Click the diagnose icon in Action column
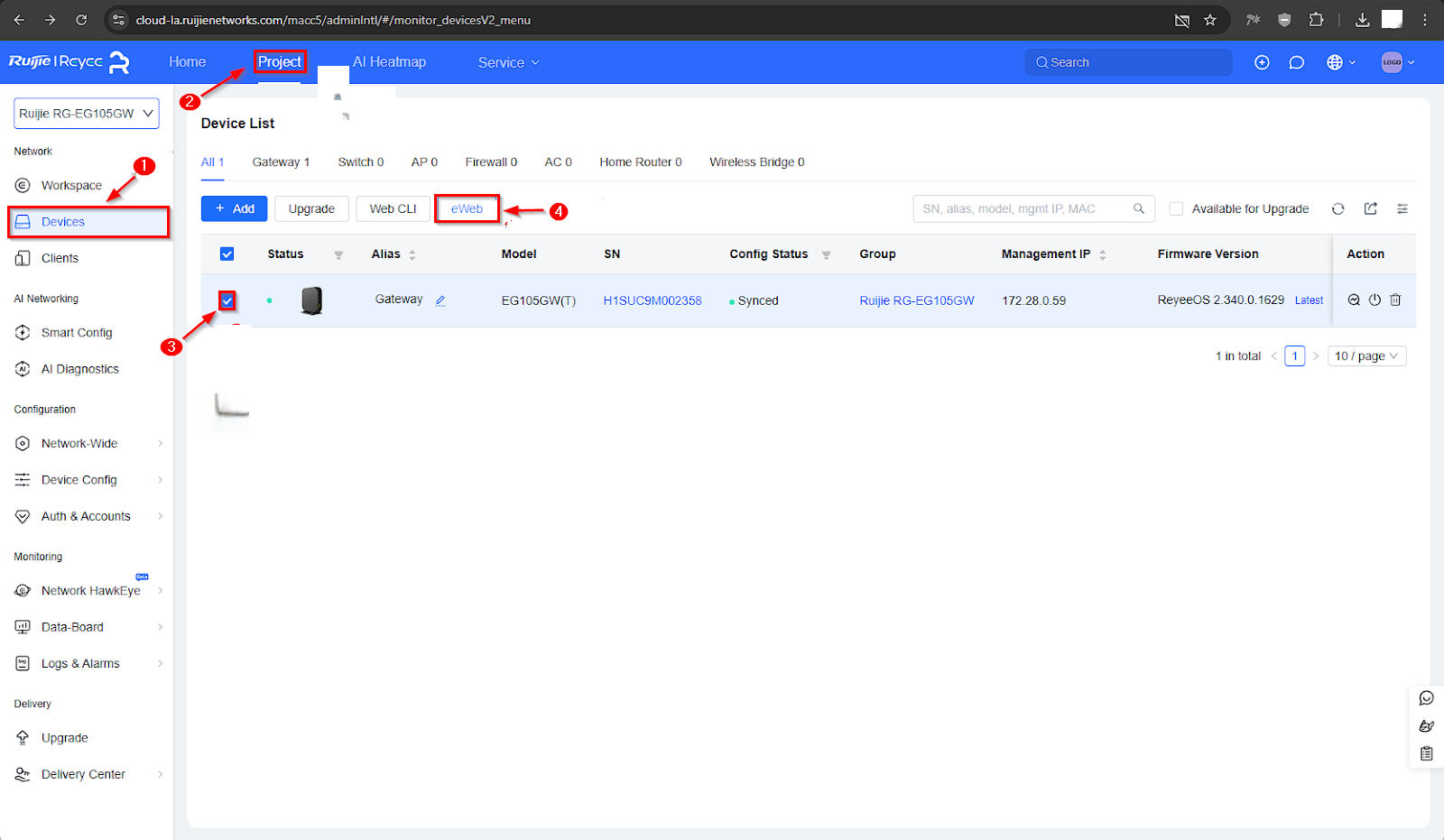Image resolution: width=1444 pixels, height=840 pixels. point(1354,300)
